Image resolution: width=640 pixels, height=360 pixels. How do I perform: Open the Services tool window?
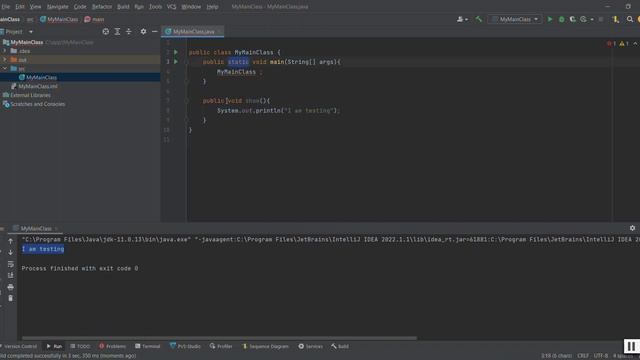tap(310, 346)
